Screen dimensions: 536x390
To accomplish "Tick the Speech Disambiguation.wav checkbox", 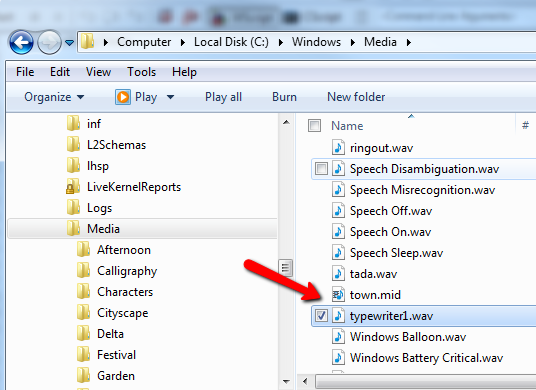I will 321,169.
